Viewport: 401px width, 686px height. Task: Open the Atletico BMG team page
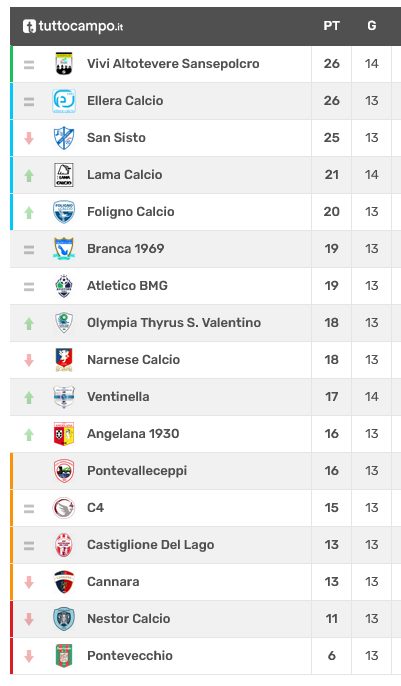[127, 286]
